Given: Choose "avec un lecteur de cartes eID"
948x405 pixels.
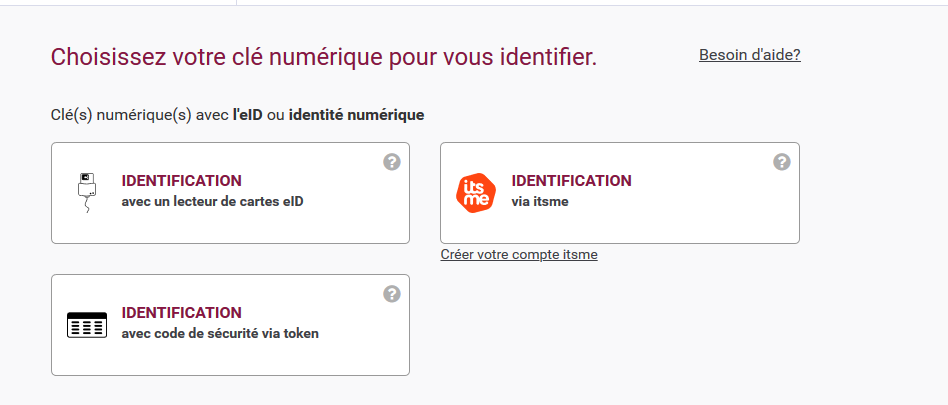Looking at the screenshot, I should (x=212, y=202).
